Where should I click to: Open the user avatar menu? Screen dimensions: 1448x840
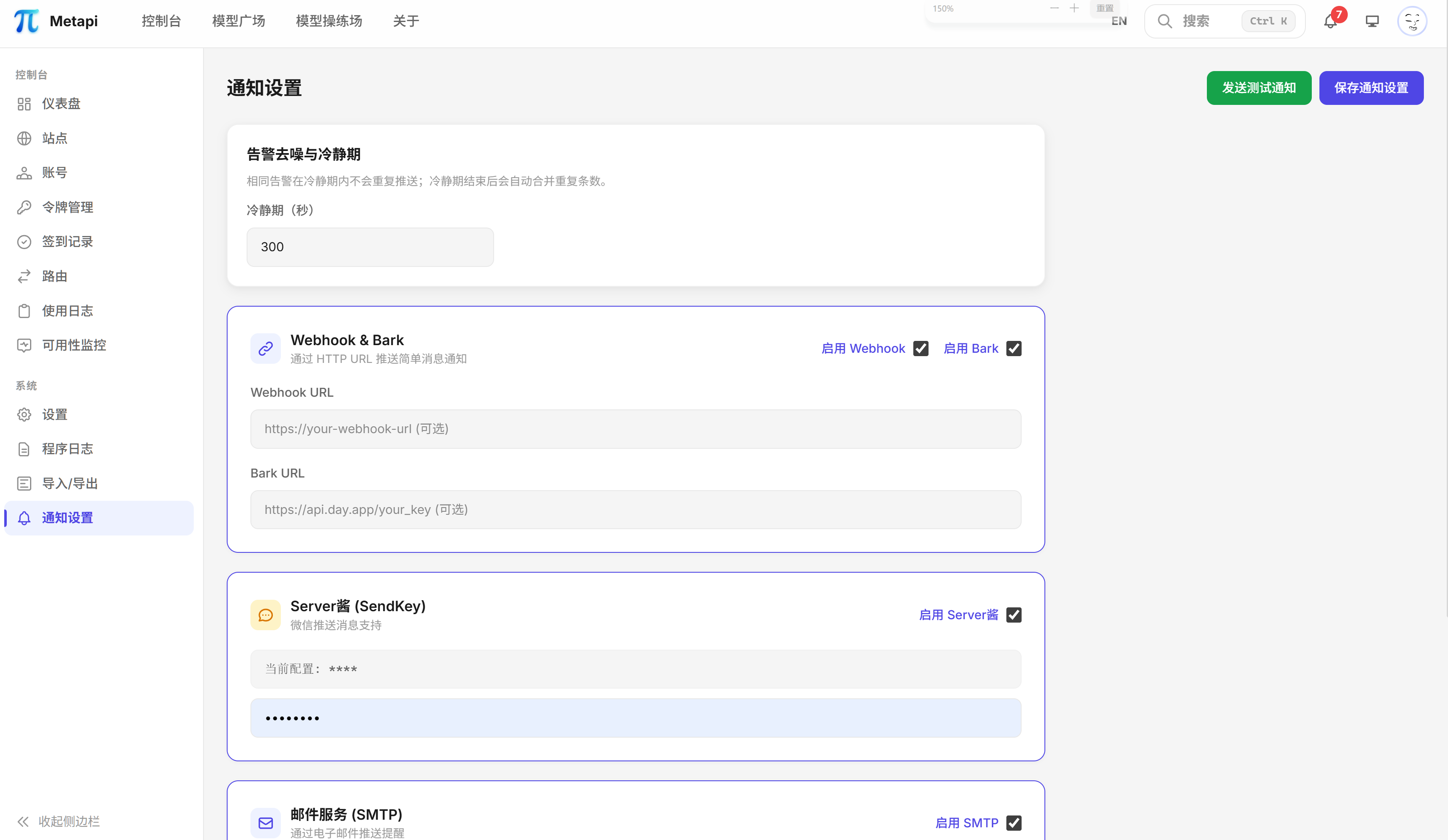click(1412, 21)
